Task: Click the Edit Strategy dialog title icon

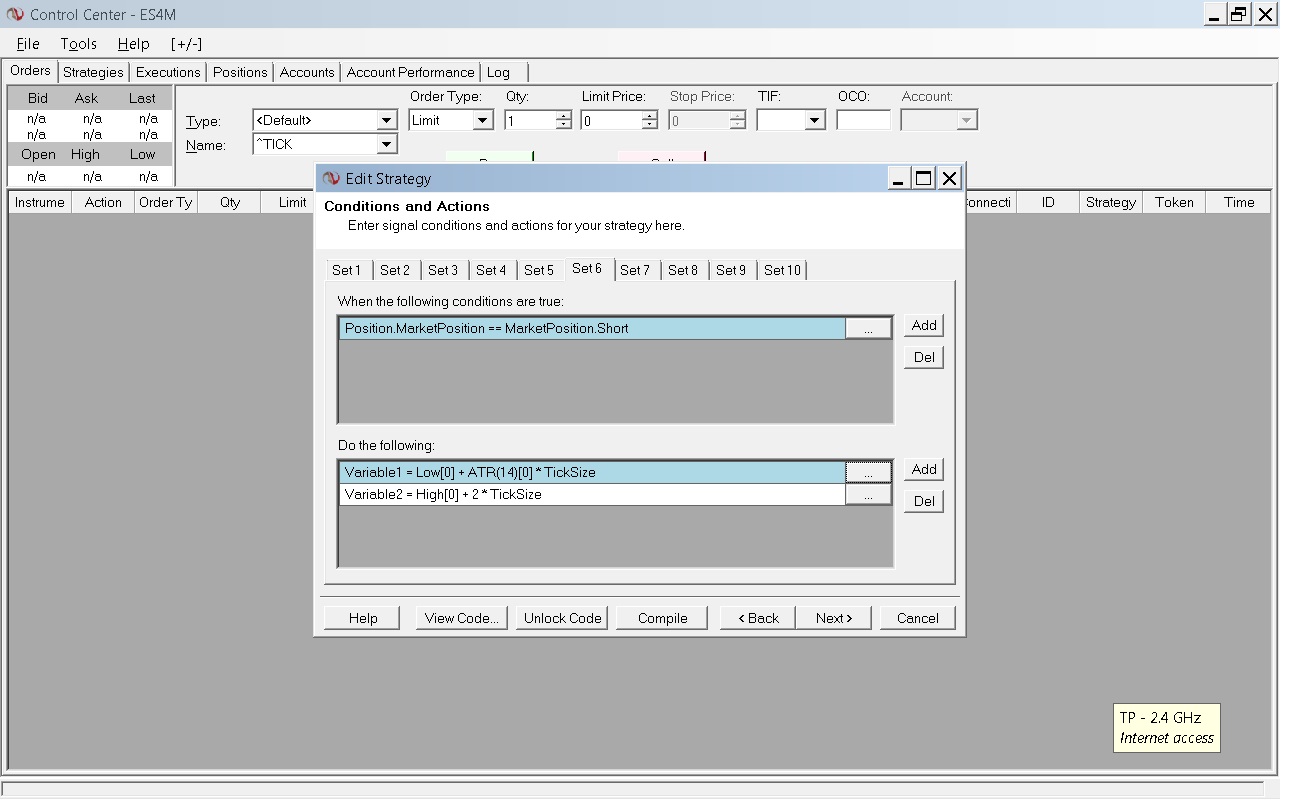Action: click(331, 178)
